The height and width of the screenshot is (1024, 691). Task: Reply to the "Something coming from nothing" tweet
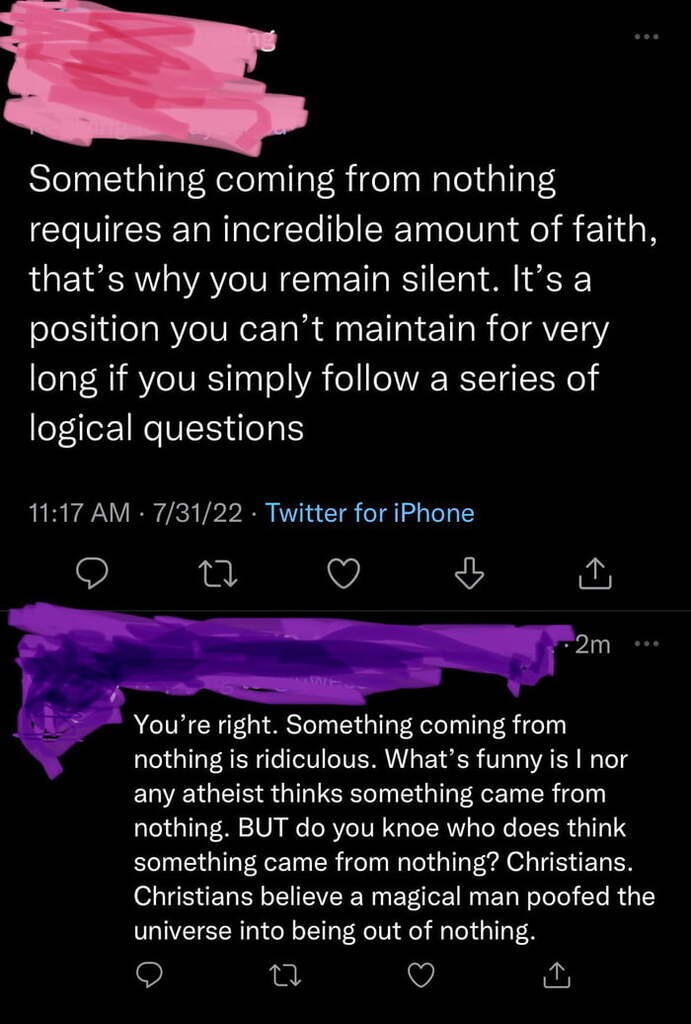click(x=92, y=572)
